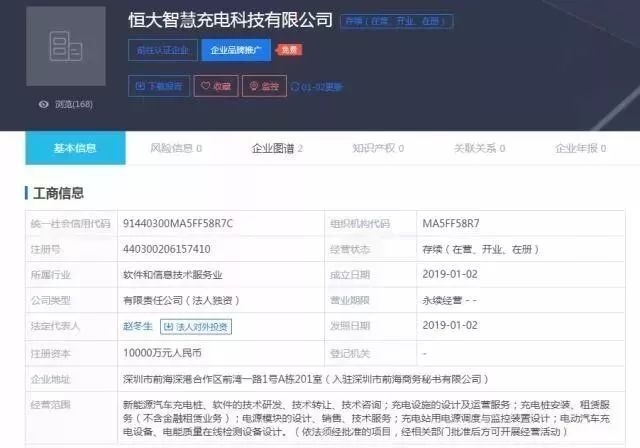Click the 前往认证企业 button

pos(163,50)
